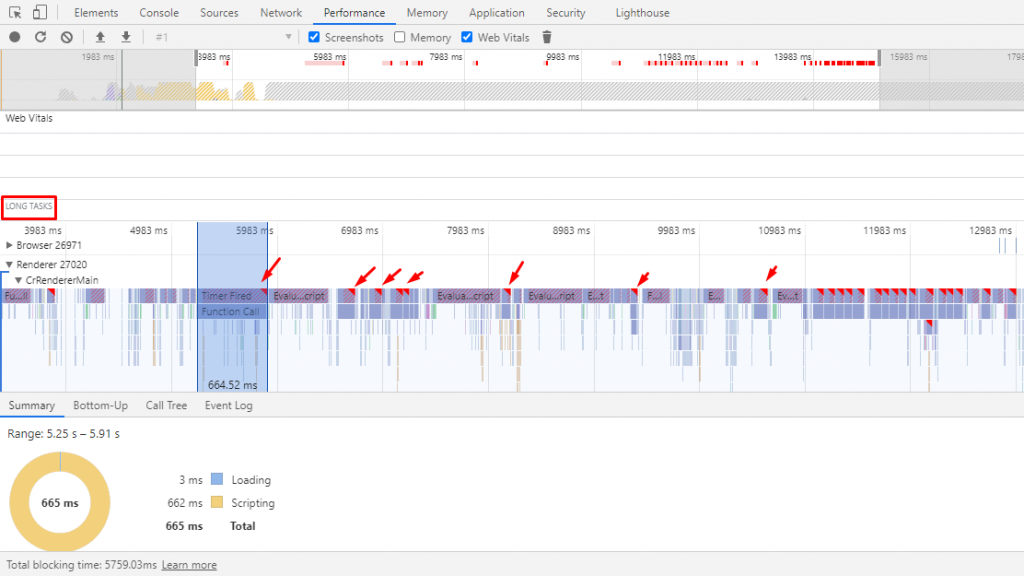Select the Summary tab
1024x576 pixels.
pos(31,406)
